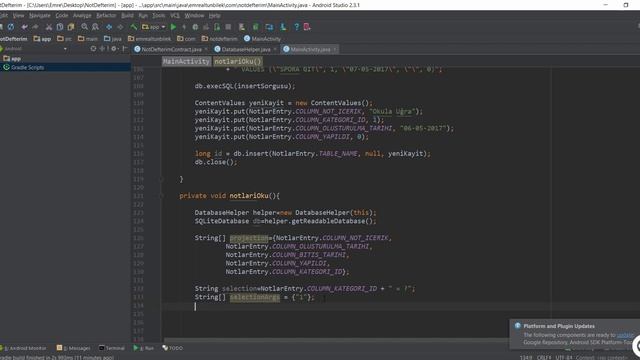Open the Messages tool window

[x=74, y=348]
